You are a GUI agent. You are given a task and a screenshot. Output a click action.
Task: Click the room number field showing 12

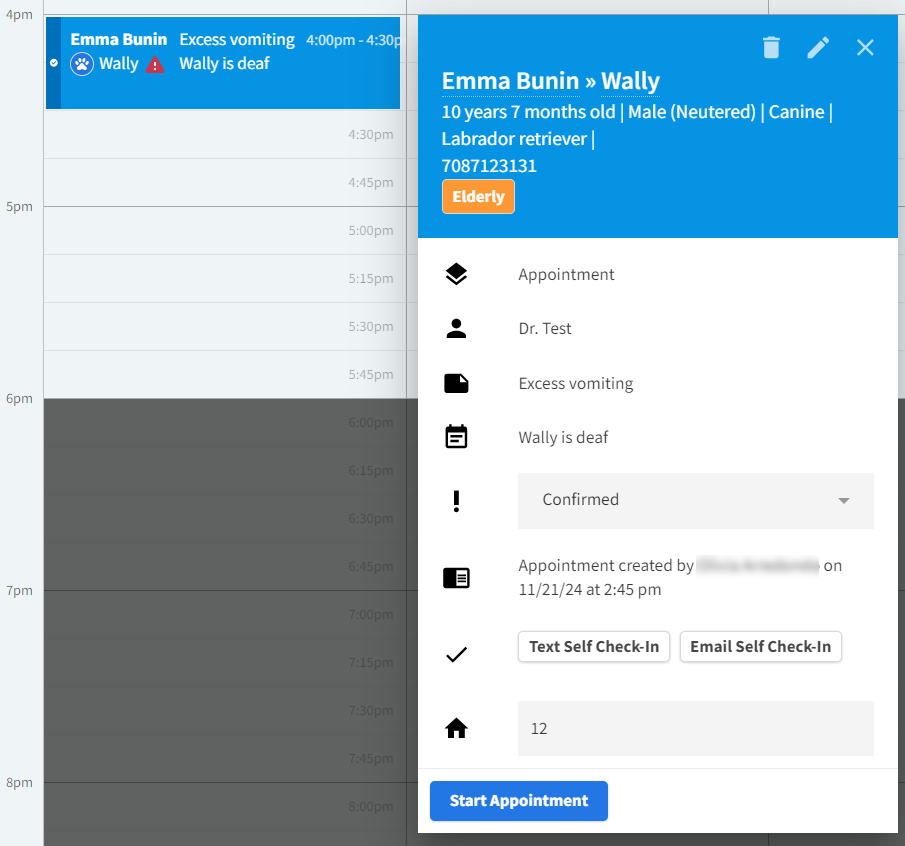coord(695,729)
